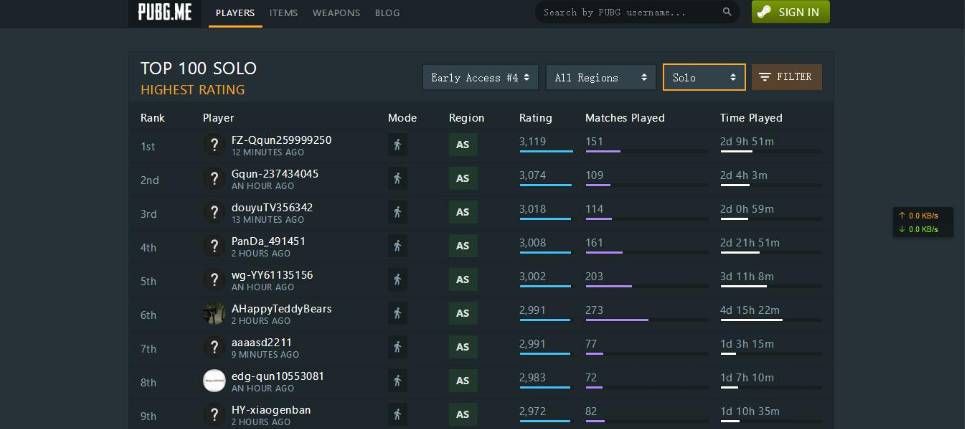Screen dimensions: 965x429
Task: Click the search magnifier icon
Action: (x=727, y=12)
